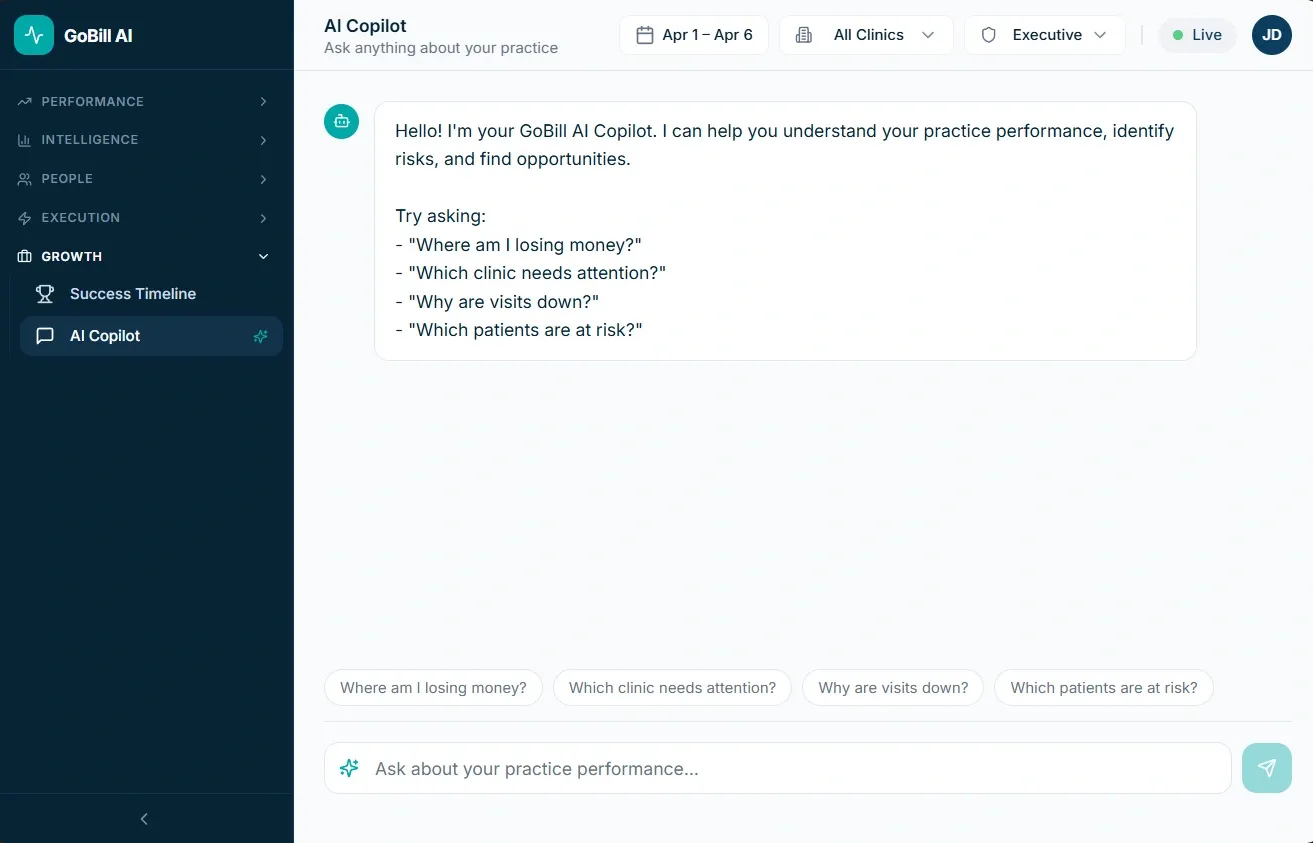Click the Success Timeline trophy icon
This screenshot has height=843, width=1313.
[45, 294]
